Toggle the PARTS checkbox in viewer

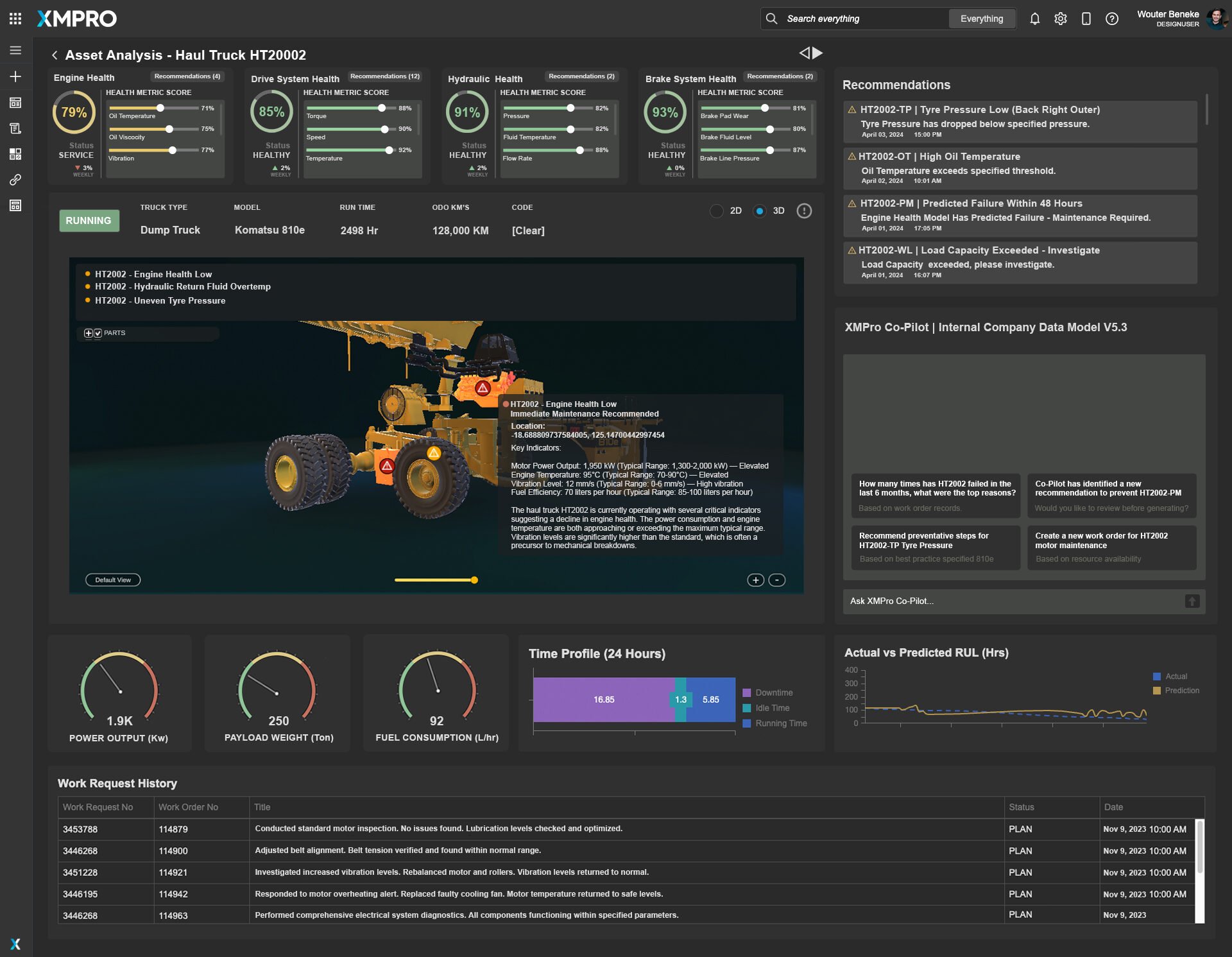click(x=98, y=333)
